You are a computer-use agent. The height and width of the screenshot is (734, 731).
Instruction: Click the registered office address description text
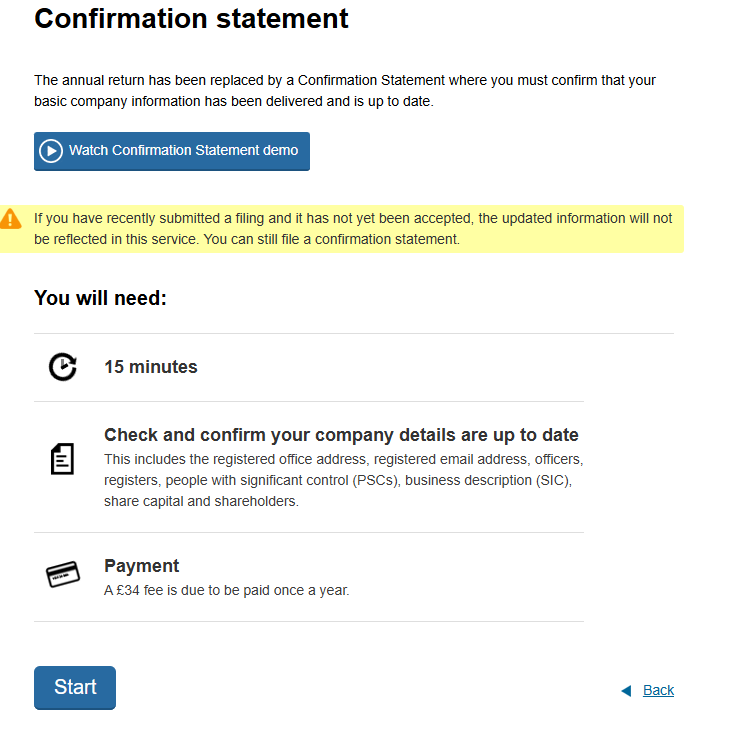pyautogui.click(x=344, y=480)
